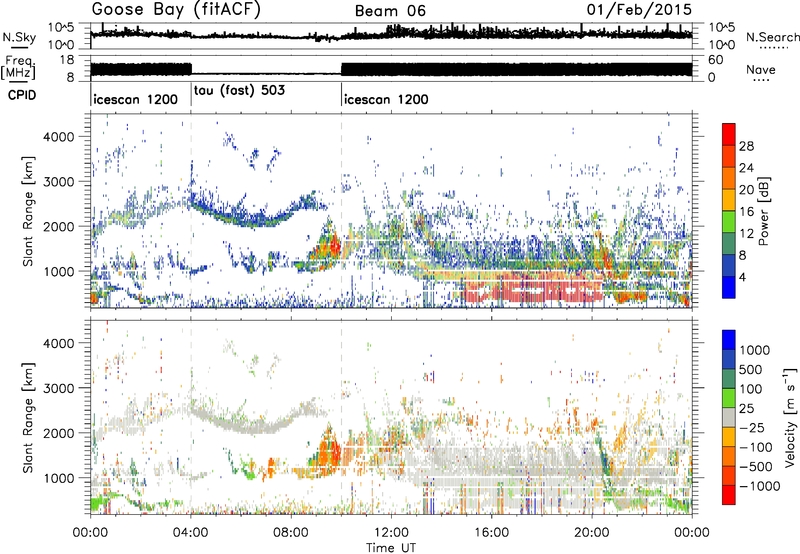The image size is (800, 554).
Task: Click the "60" Nave axis tick value
Action: [715, 60]
